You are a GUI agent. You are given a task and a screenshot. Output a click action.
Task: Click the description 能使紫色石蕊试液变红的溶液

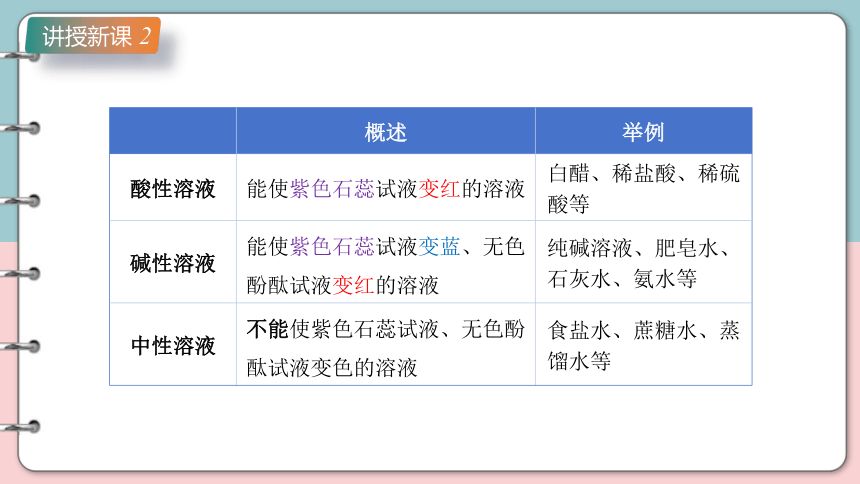tap(386, 189)
